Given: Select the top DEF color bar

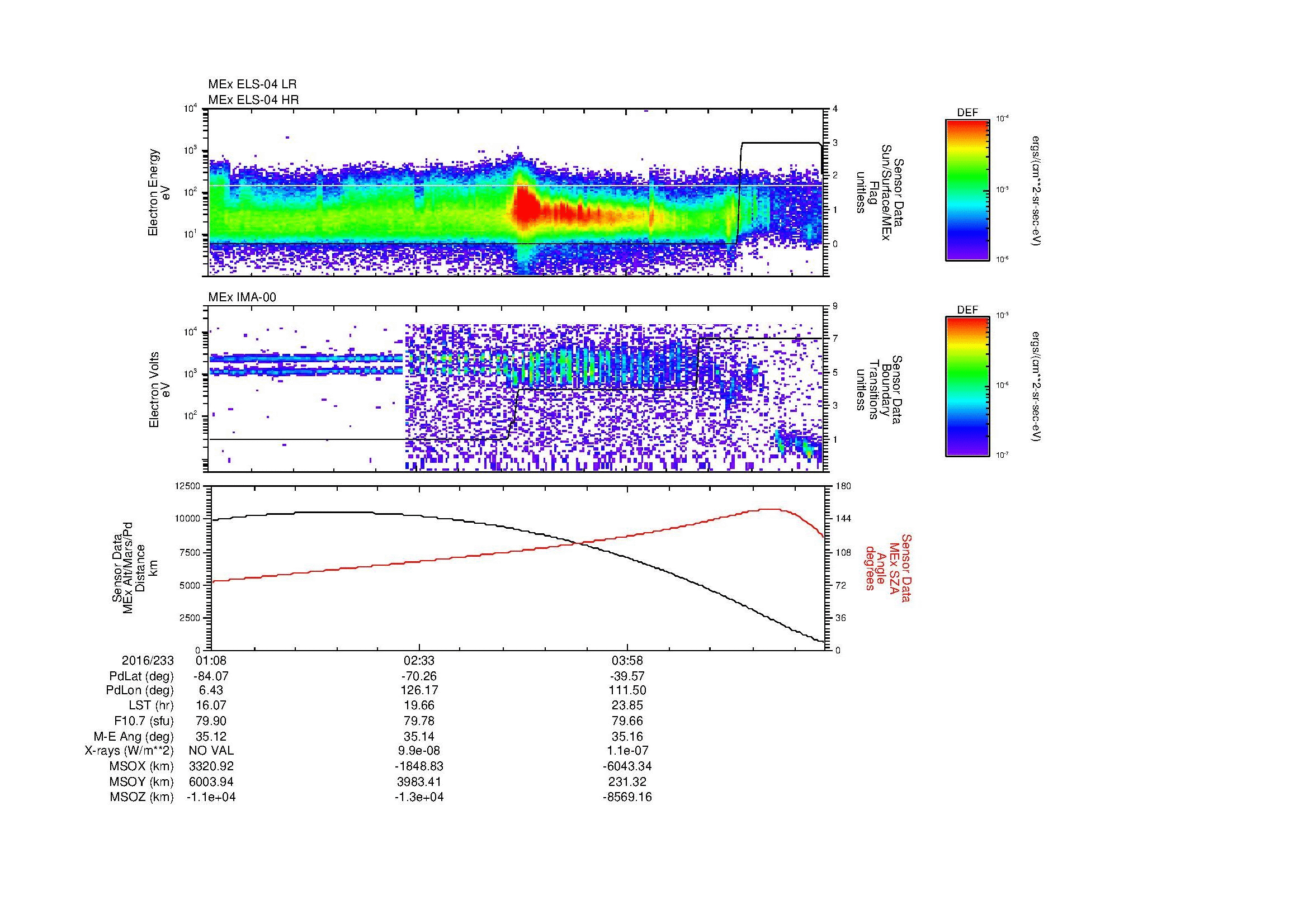Looking at the screenshot, I should click(967, 190).
